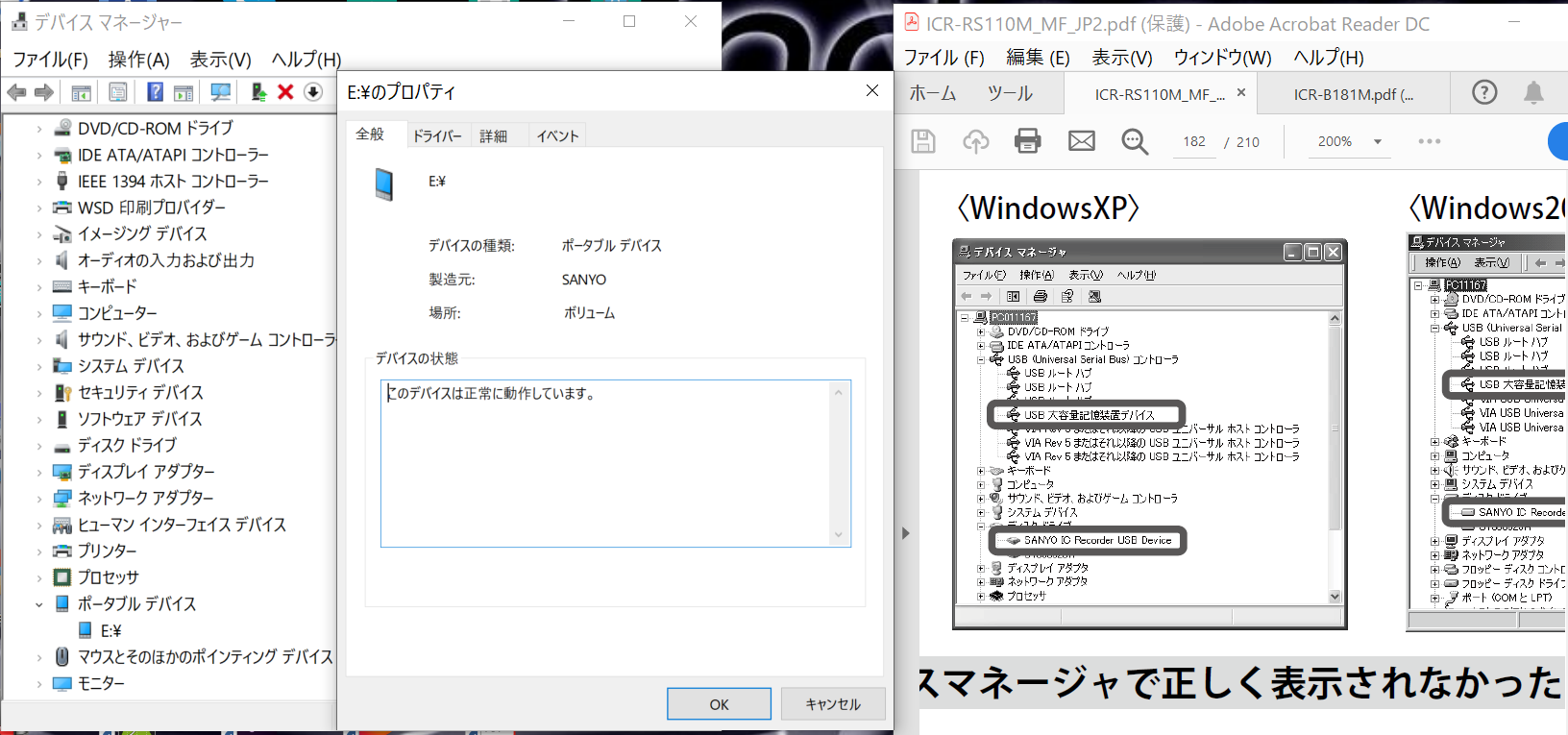The width and height of the screenshot is (1568, 735).
Task: Collapse the ポータブル デバイス node
Action: tap(38, 604)
